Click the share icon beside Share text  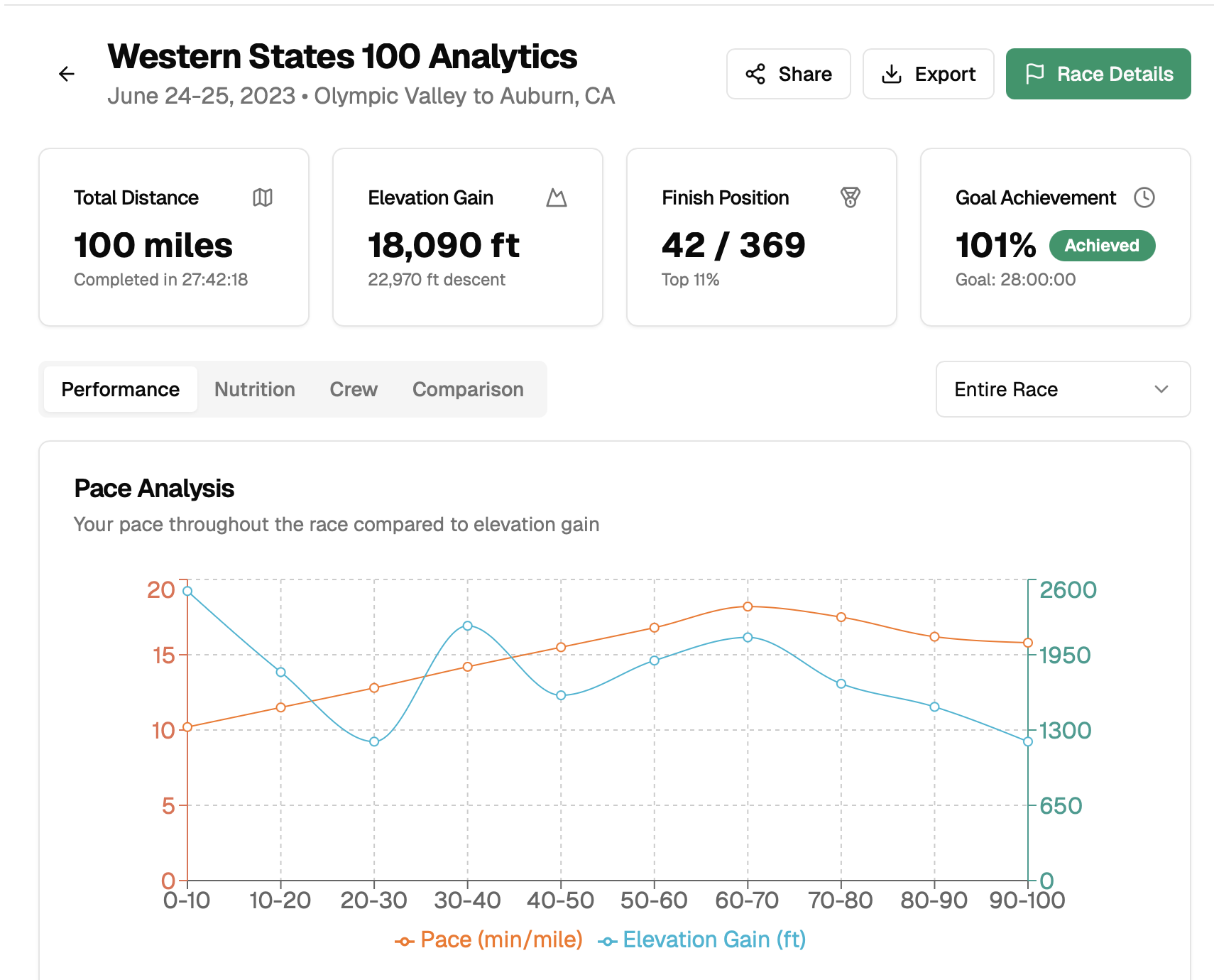757,73
